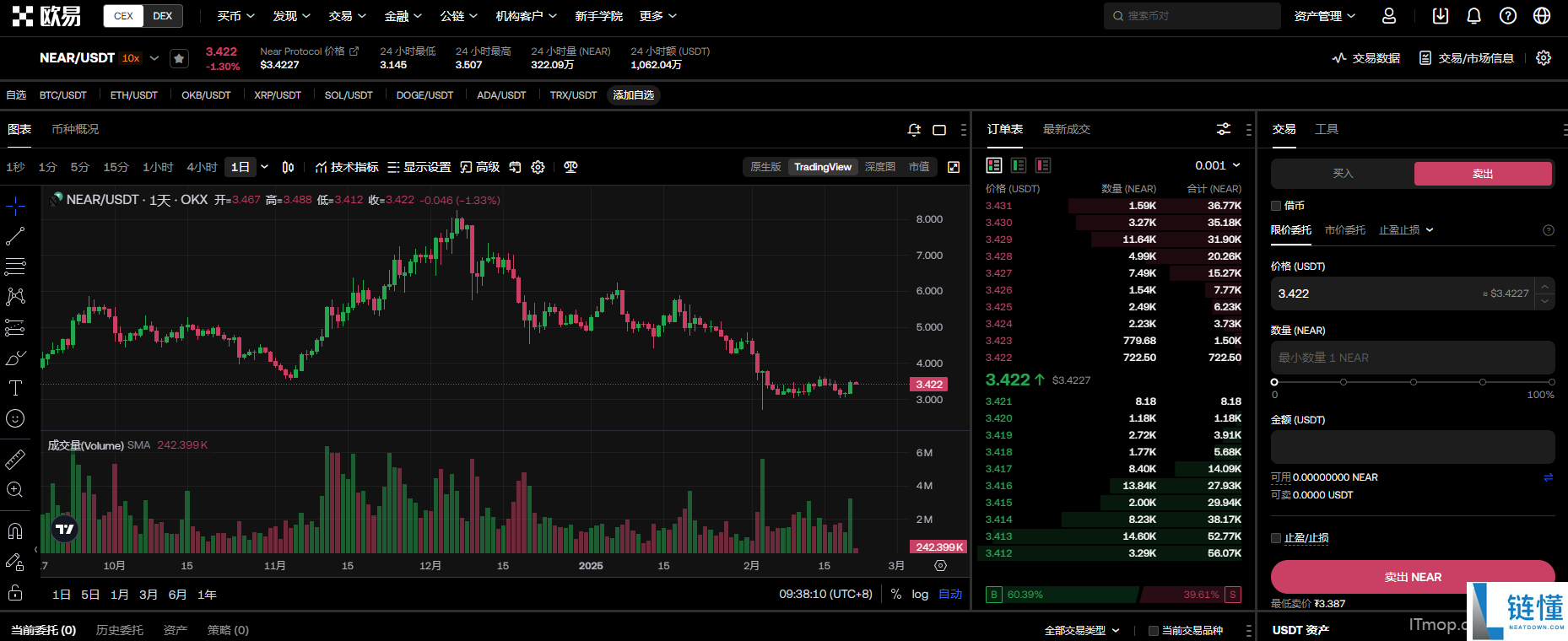Screen dimensions: 1568x641
Task: Open notifications via the bell icon
Action: point(1474,16)
